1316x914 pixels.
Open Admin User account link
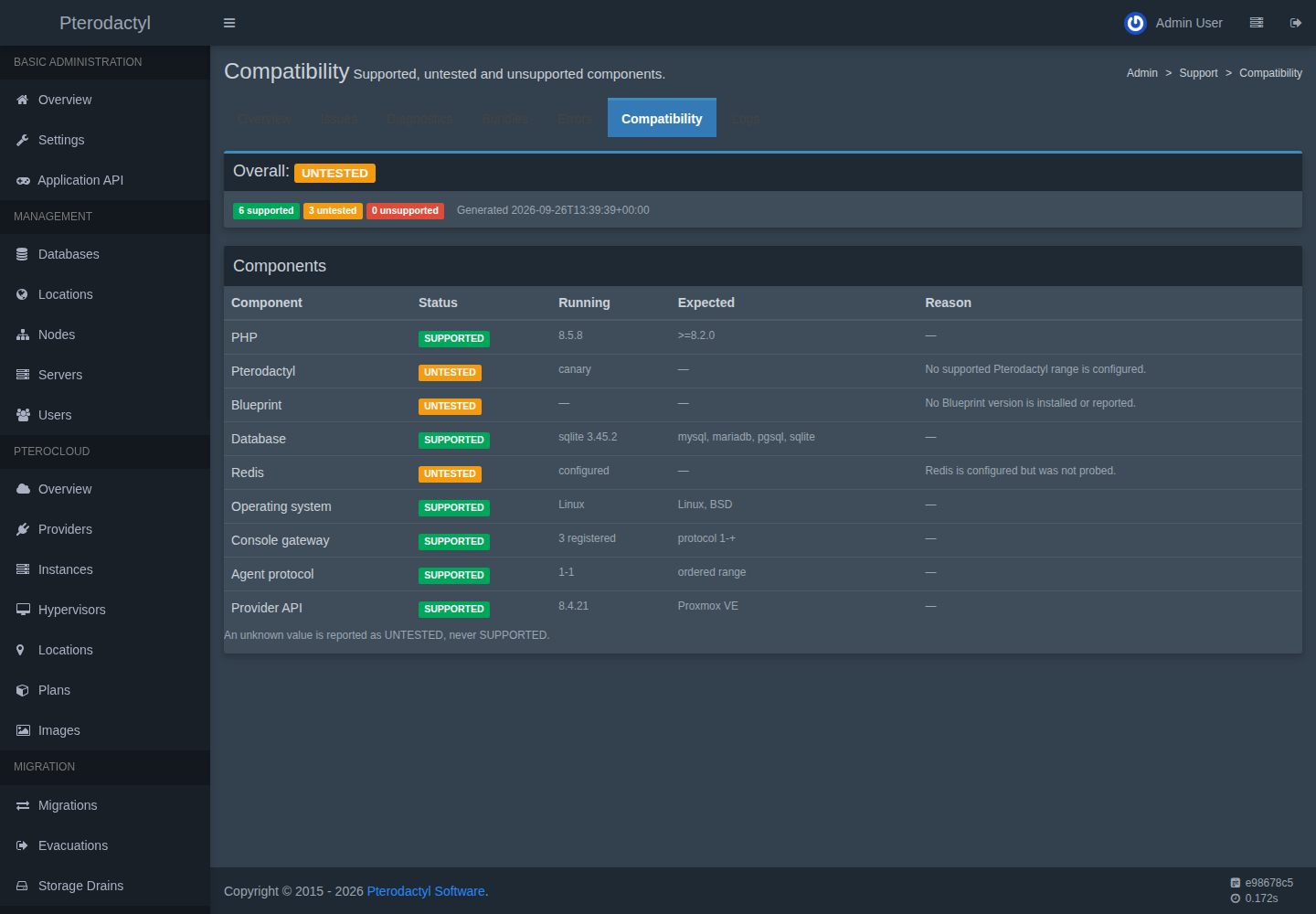[1173, 23]
